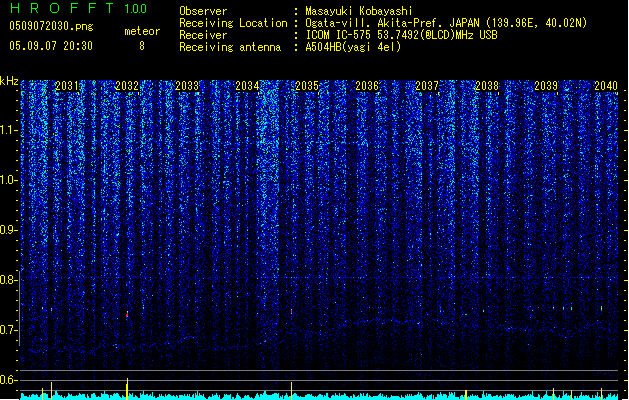Click the 0.8 kHz frequency label

[x=9, y=280]
